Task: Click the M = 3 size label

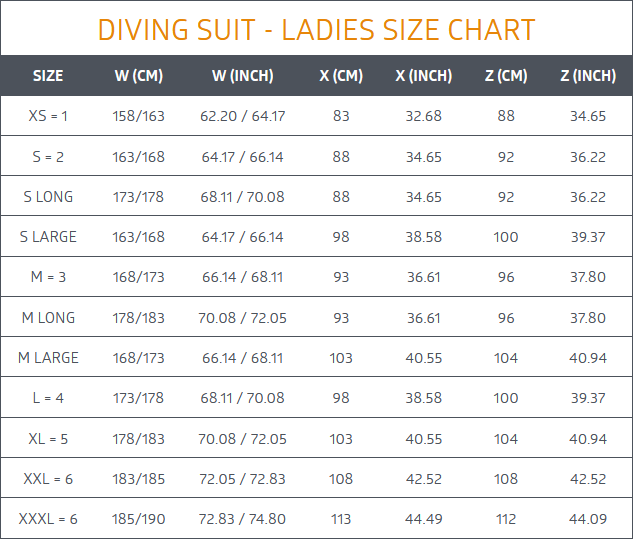Action: [x=48, y=277]
